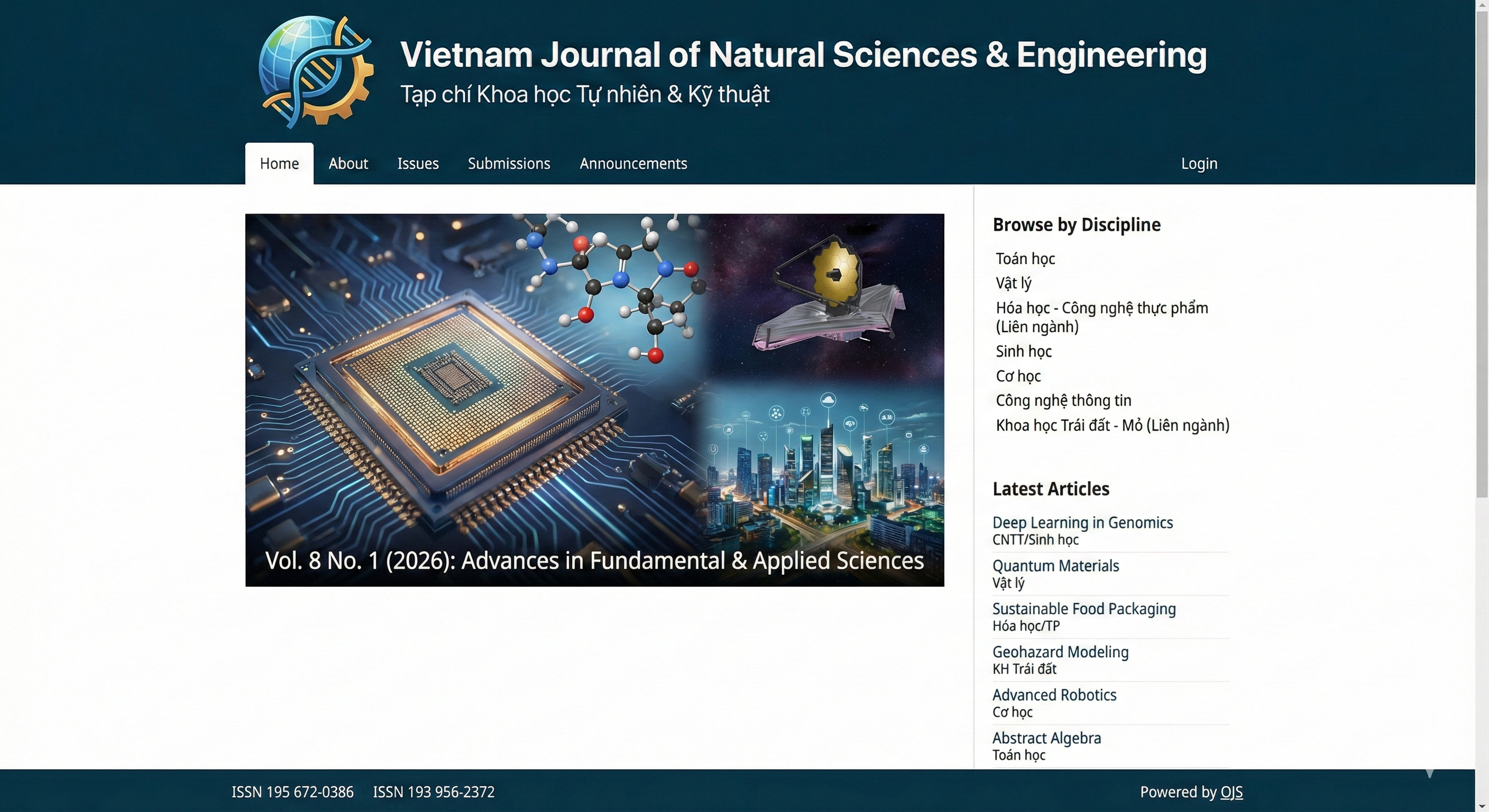Screen dimensions: 1489x812
Task: Click the OJS link in the footer
Action: (1233, 792)
